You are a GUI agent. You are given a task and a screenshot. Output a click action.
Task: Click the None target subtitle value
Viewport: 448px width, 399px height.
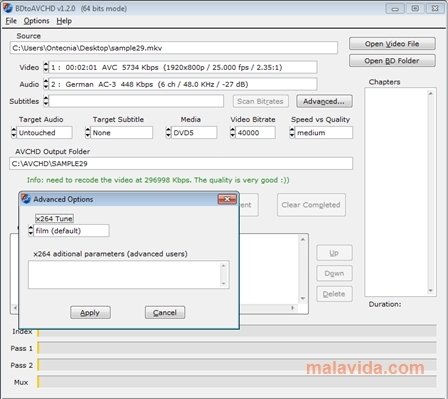point(122,133)
